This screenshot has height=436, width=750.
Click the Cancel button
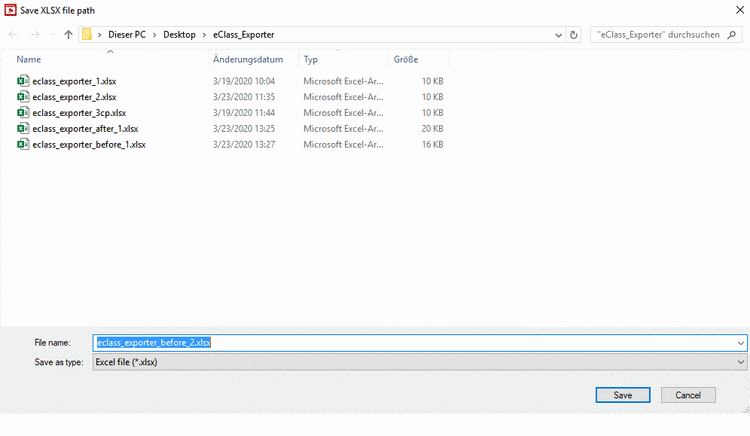(x=688, y=395)
